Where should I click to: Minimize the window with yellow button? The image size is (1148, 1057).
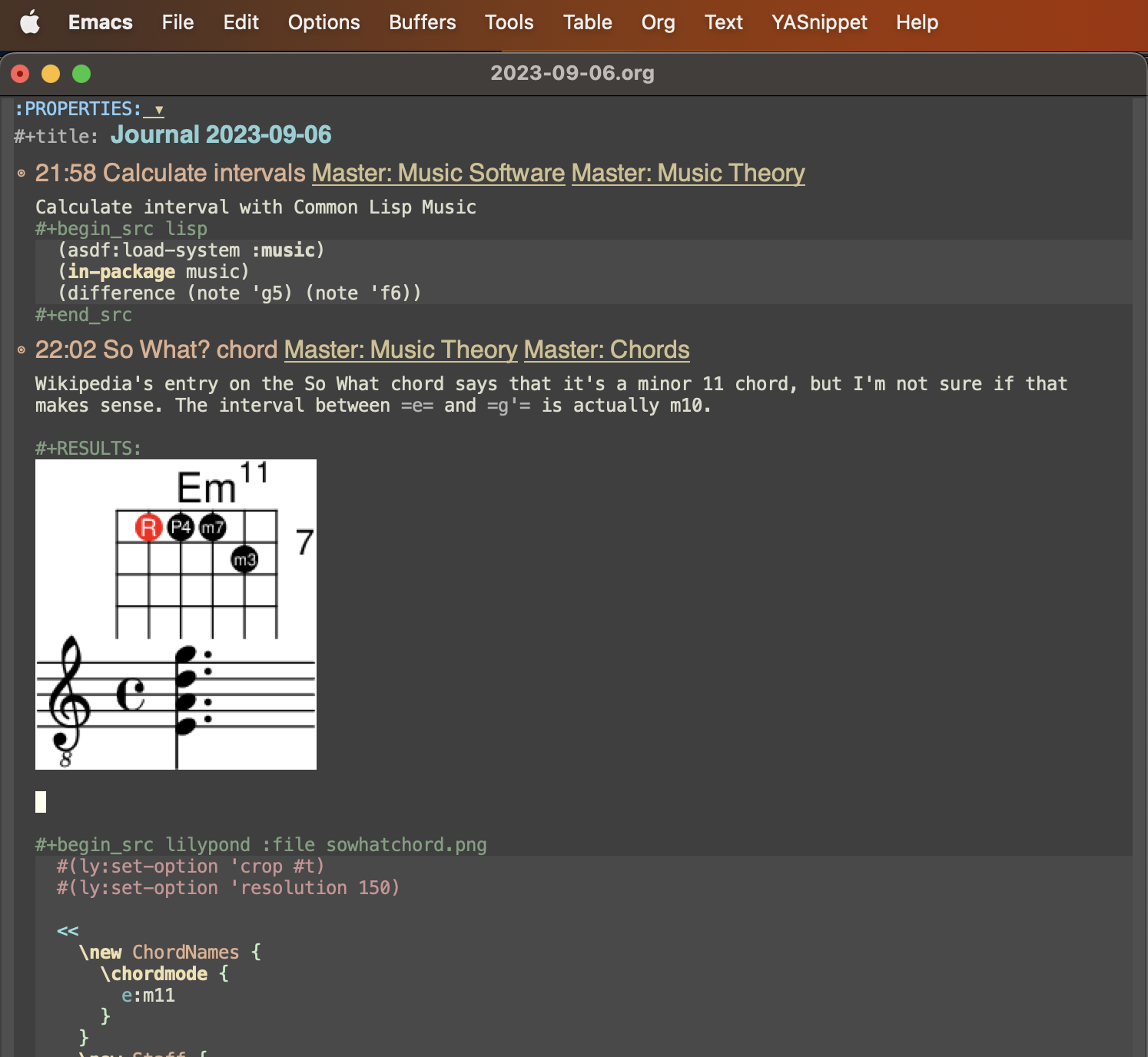coord(51,74)
